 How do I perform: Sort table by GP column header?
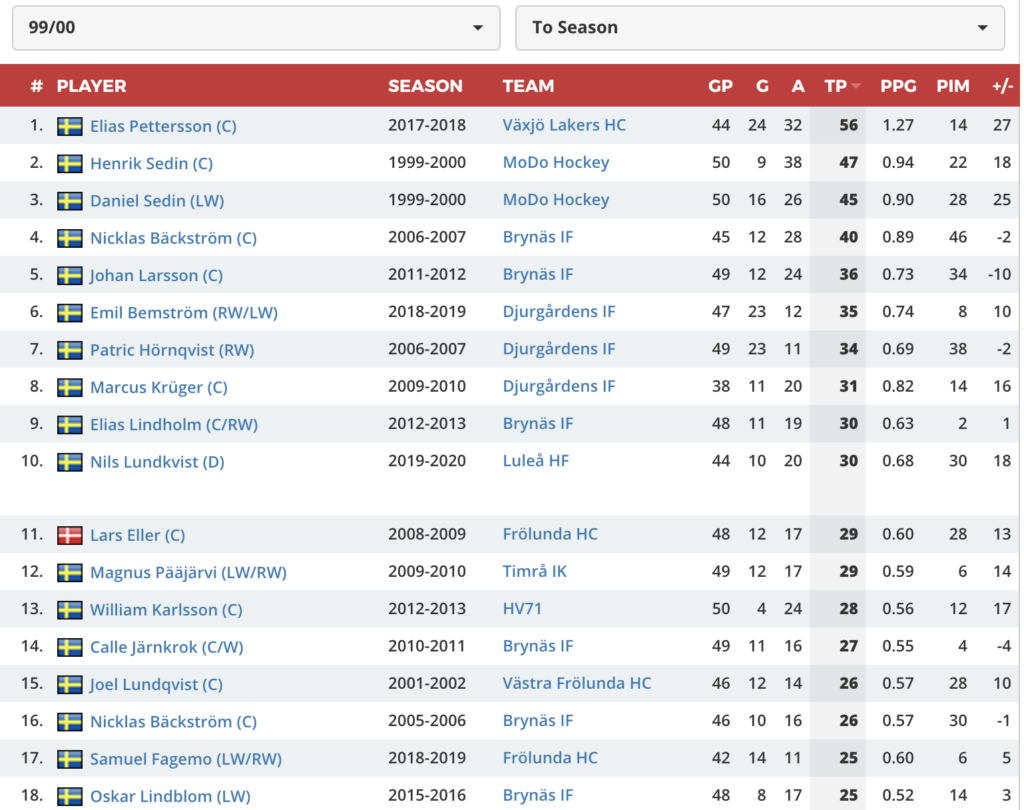point(720,86)
